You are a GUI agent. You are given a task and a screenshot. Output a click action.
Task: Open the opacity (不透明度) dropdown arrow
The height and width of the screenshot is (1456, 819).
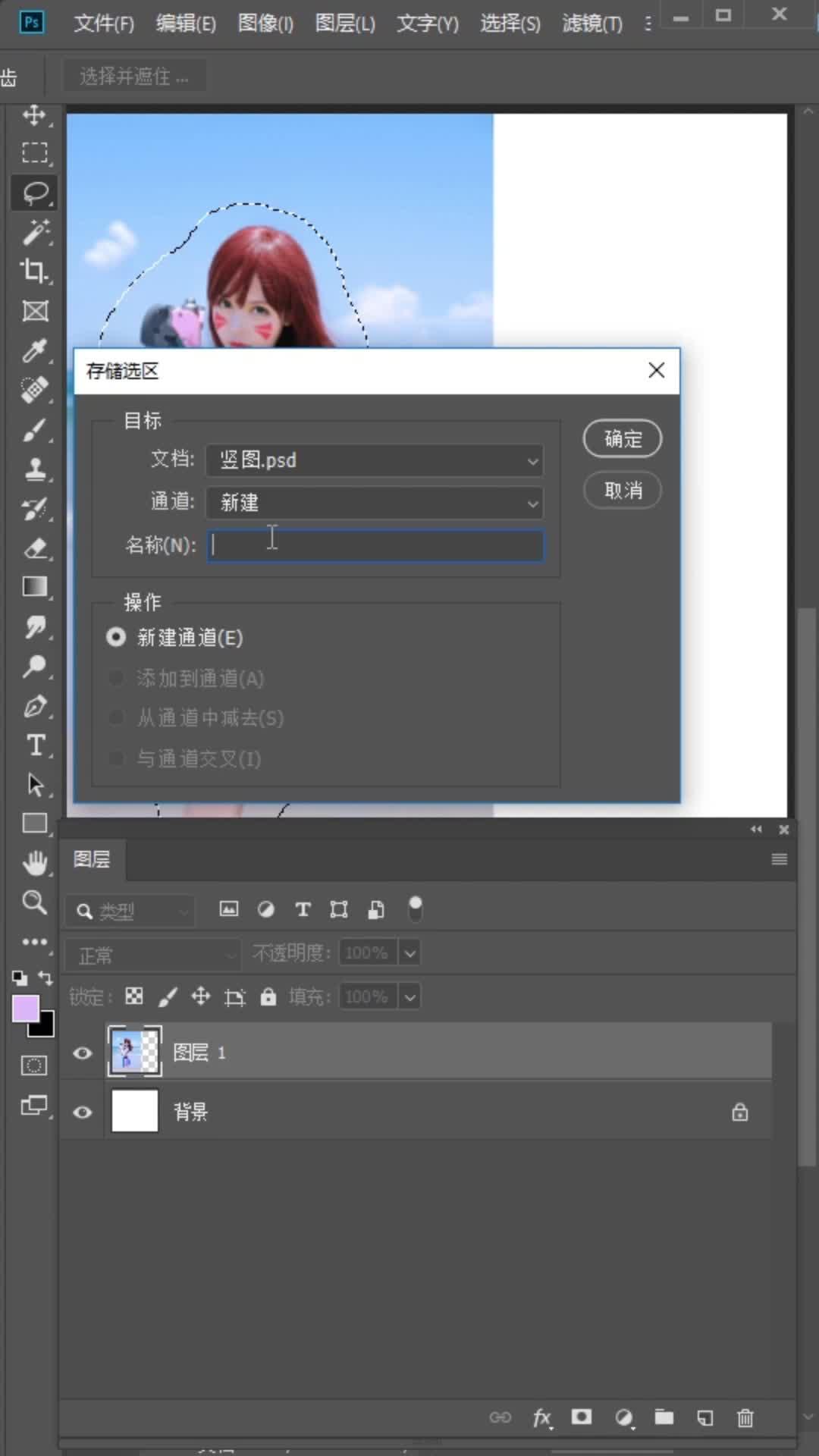point(409,953)
